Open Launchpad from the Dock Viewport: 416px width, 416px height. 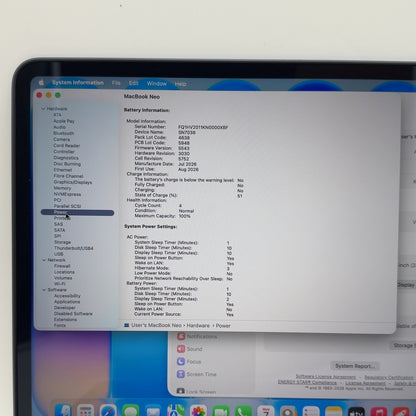tap(85, 411)
